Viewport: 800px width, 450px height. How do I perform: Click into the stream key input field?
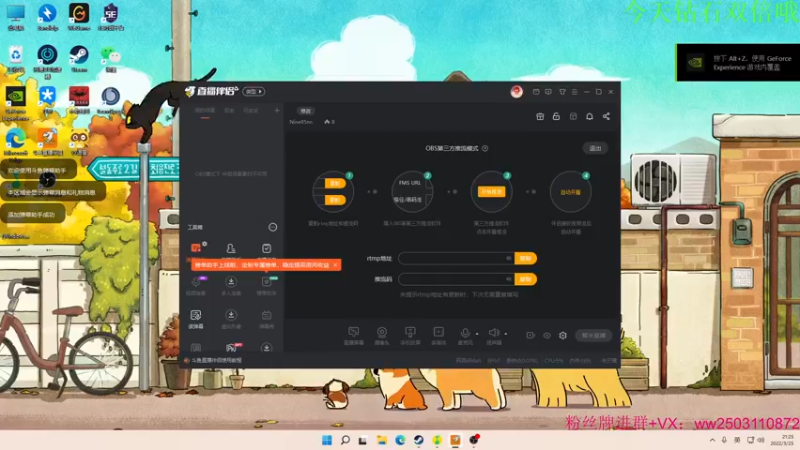click(x=457, y=279)
